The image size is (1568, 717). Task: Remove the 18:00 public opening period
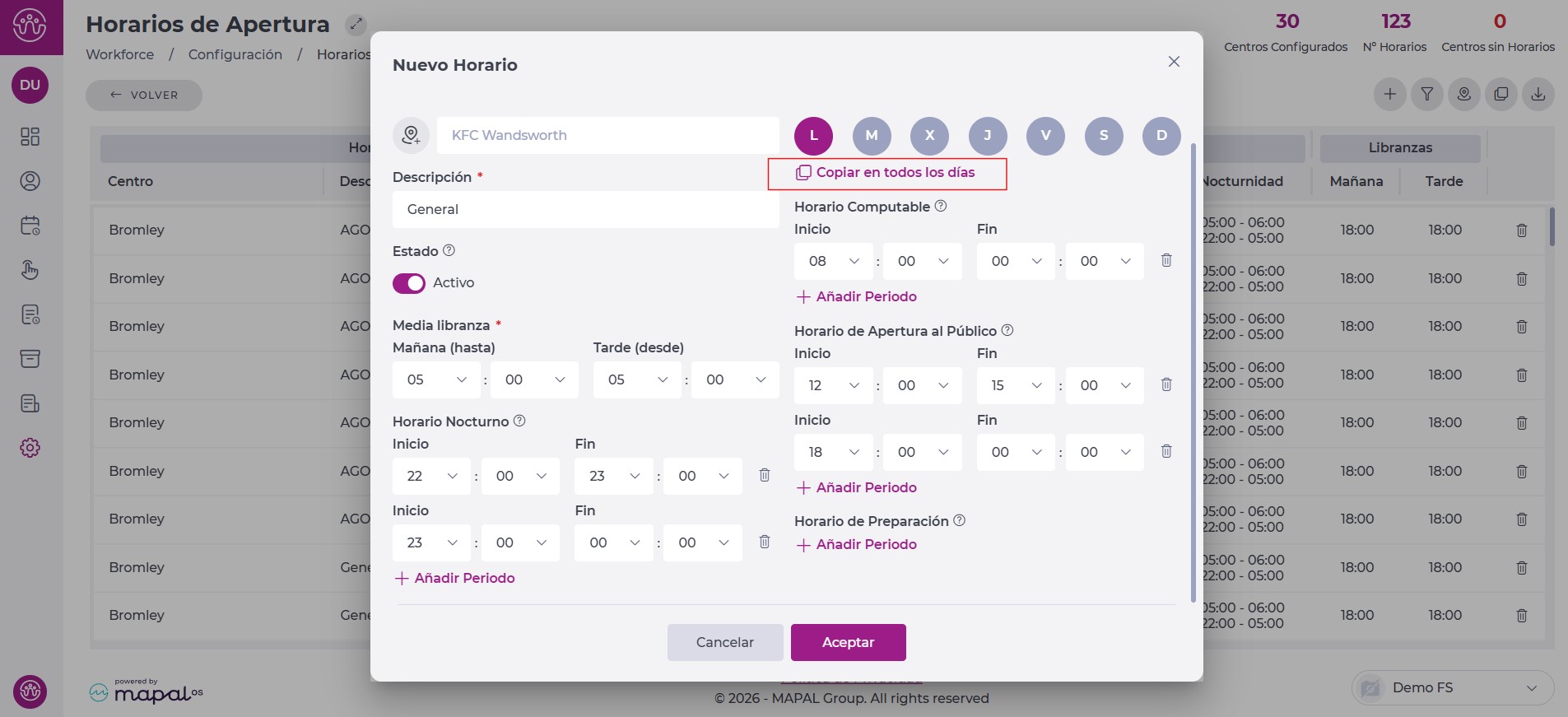click(1166, 451)
